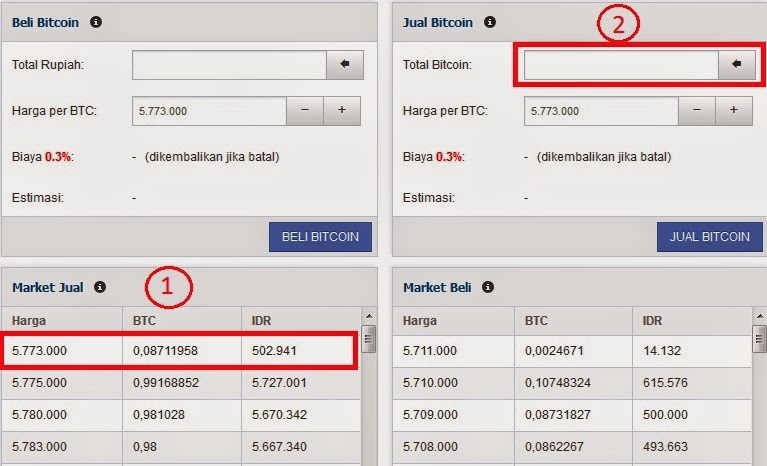The width and height of the screenshot is (767, 466).
Task: Select Market Jual price 5.775.000
Action: click(x=39, y=382)
